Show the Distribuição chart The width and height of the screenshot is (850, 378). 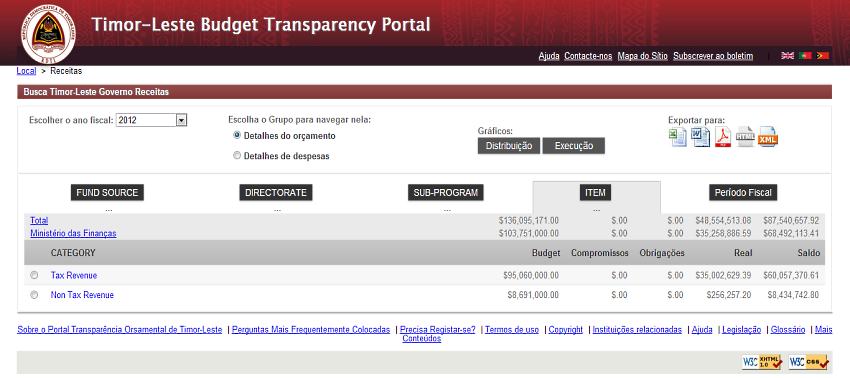(508, 146)
